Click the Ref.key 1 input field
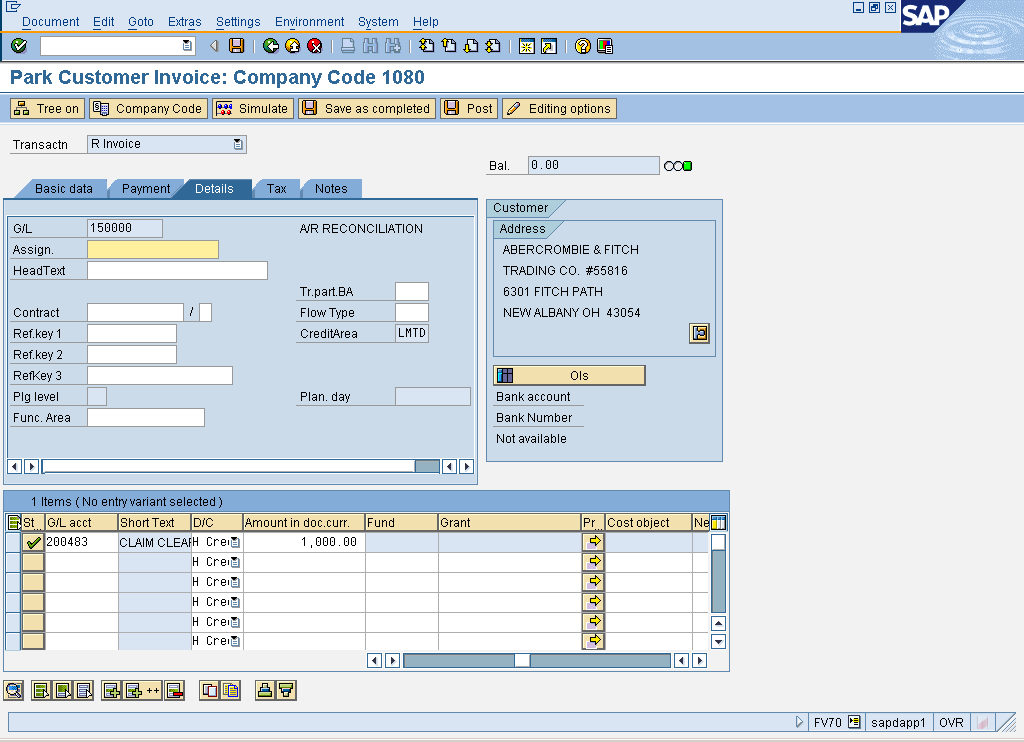 132,334
